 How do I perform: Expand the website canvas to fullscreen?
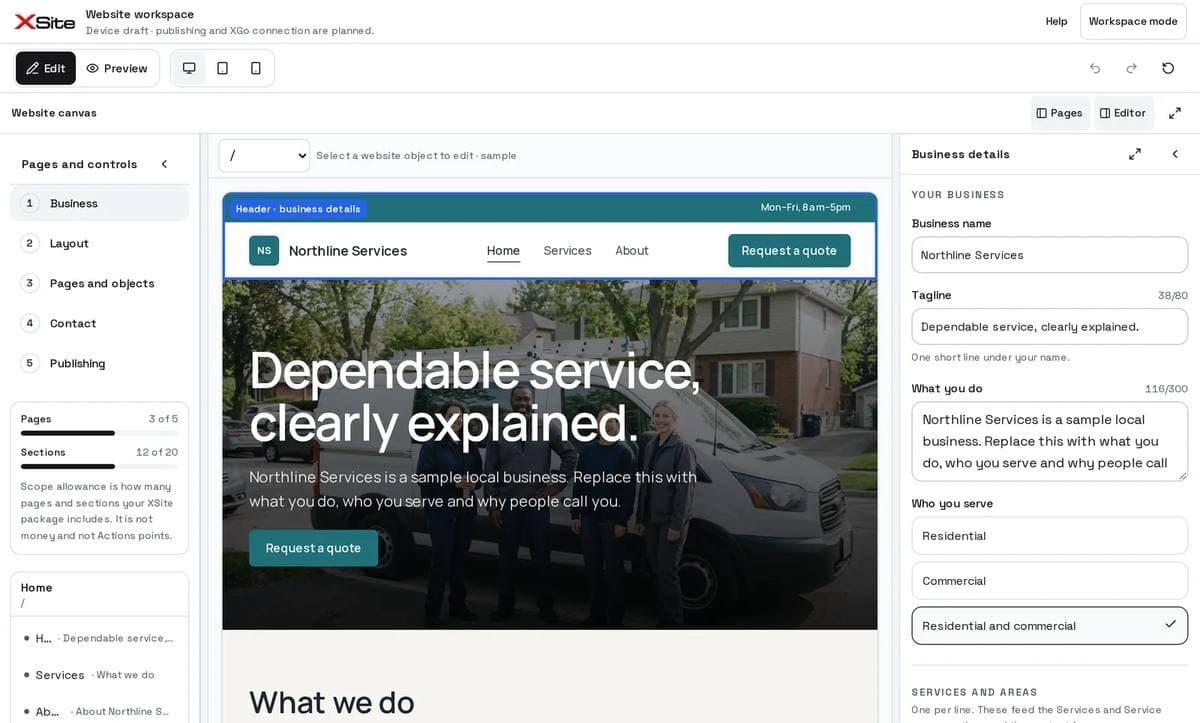[1175, 113]
